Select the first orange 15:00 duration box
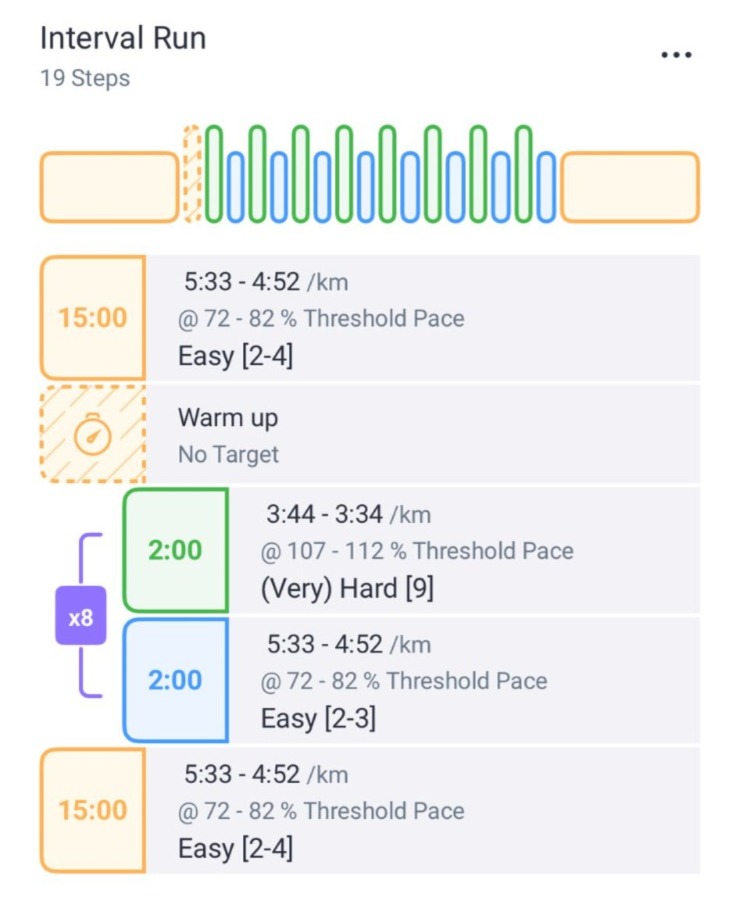This screenshot has width=739, height=917. [93, 318]
